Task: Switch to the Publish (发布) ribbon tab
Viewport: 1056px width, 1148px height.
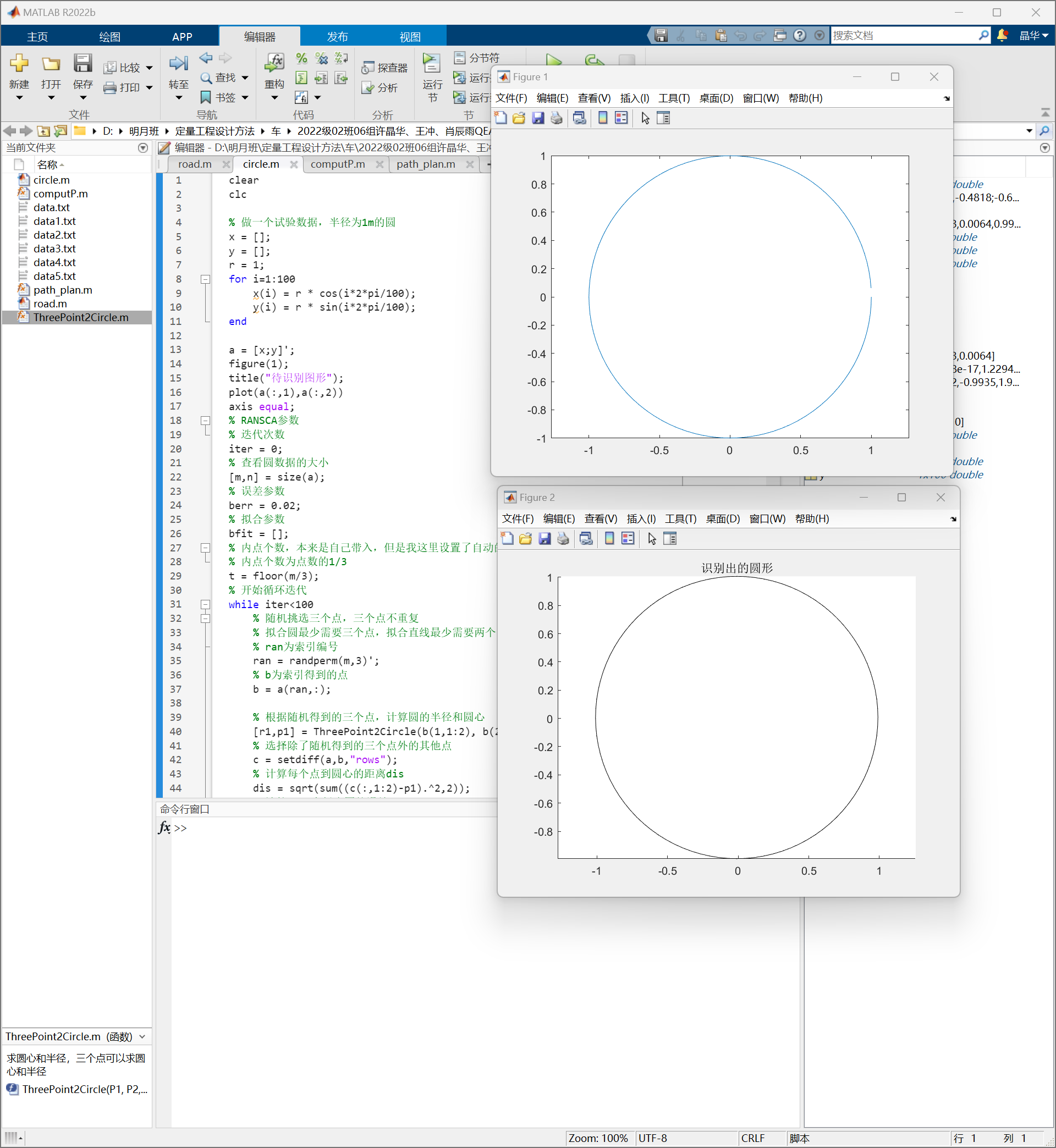Action: pyautogui.click(x=337, y=36)
